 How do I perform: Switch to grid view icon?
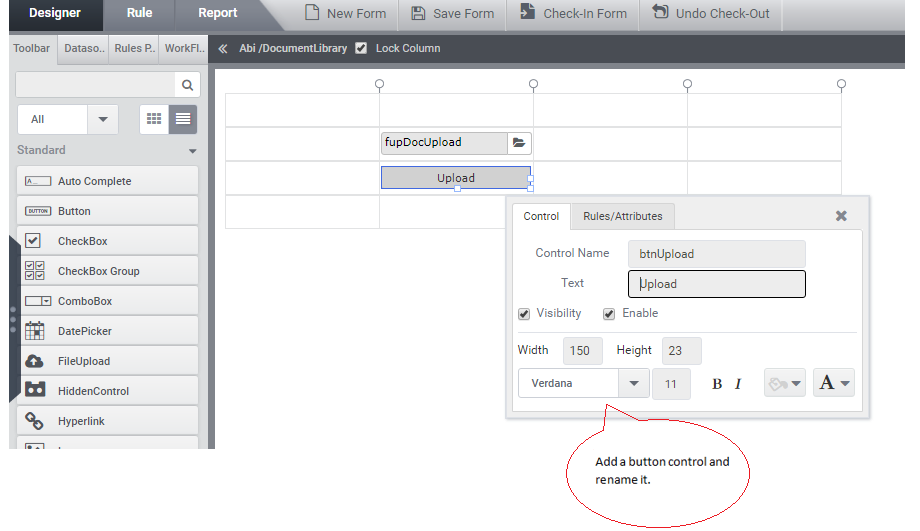click(154, 119)
